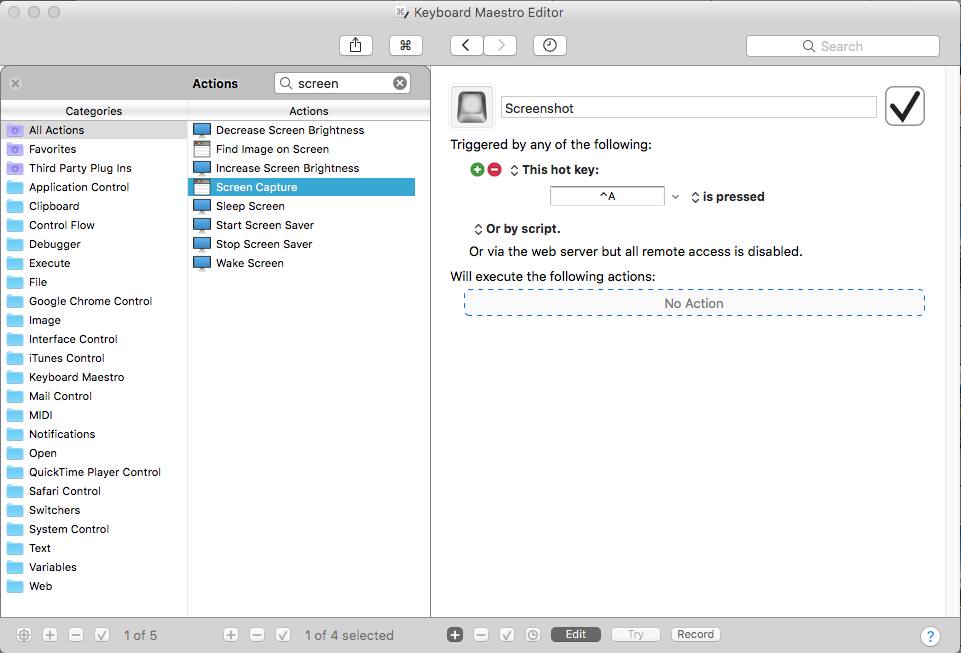Remove action with minus beside Edit
The height and width of the screenshot is (653, 961).
coord(481,635)
